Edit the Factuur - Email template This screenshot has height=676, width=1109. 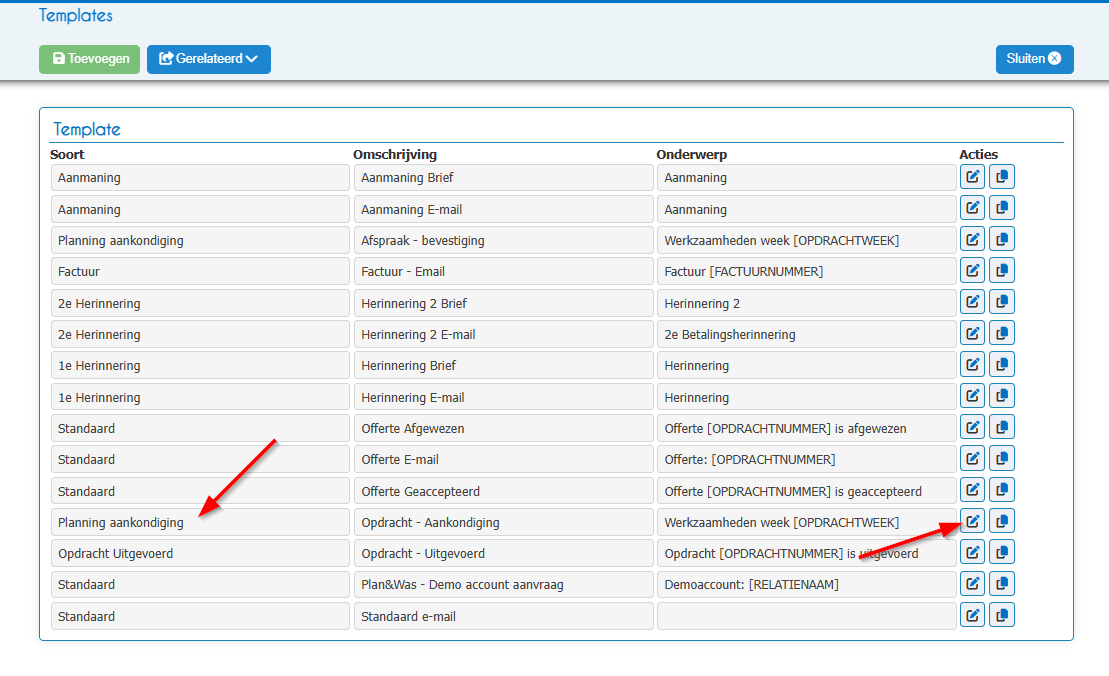972,270
